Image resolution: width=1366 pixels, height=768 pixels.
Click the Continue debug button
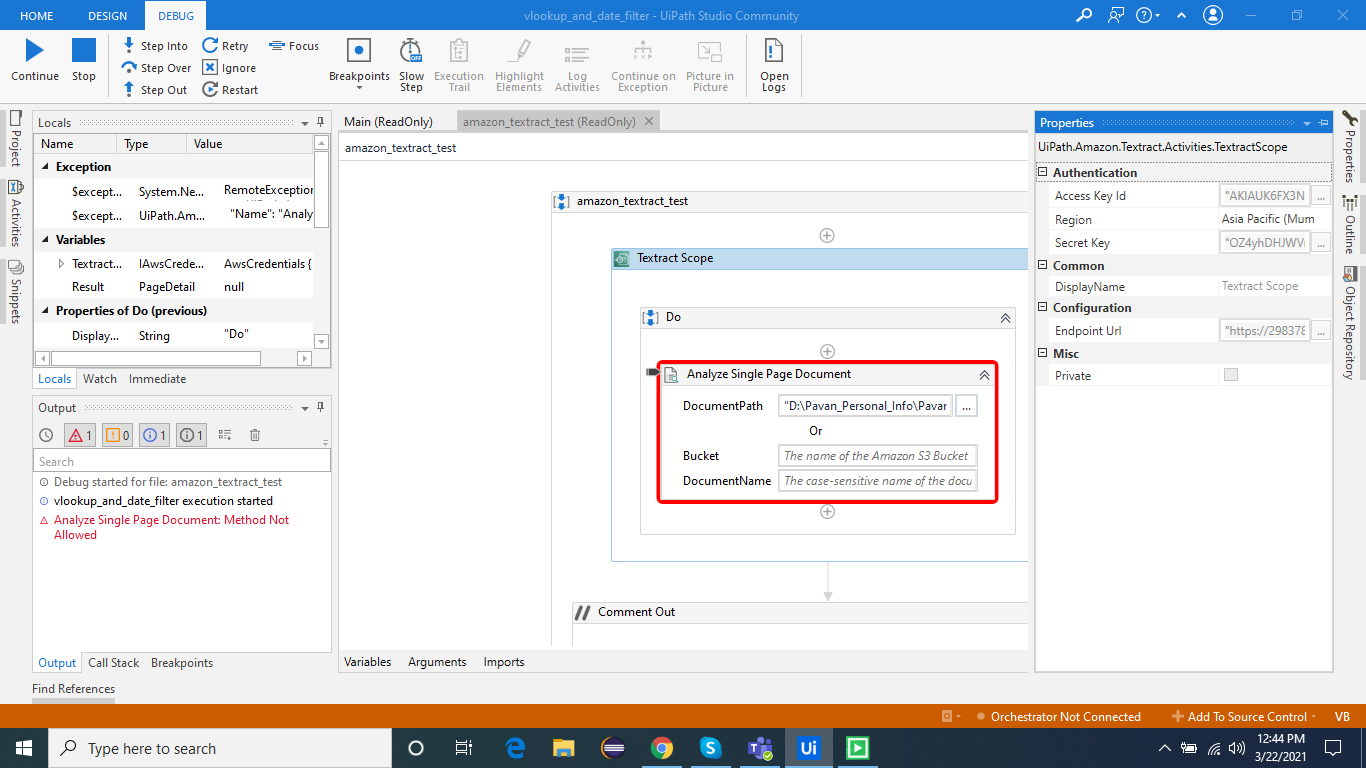click(x=35, y=60)
